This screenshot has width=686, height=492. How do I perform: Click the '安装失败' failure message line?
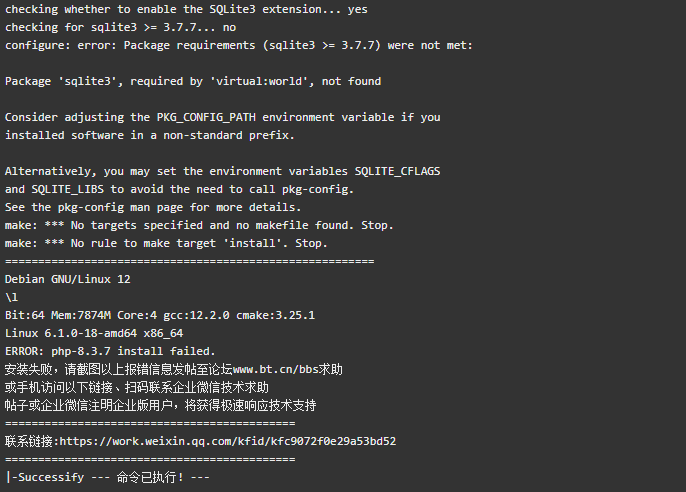point(174,370)
